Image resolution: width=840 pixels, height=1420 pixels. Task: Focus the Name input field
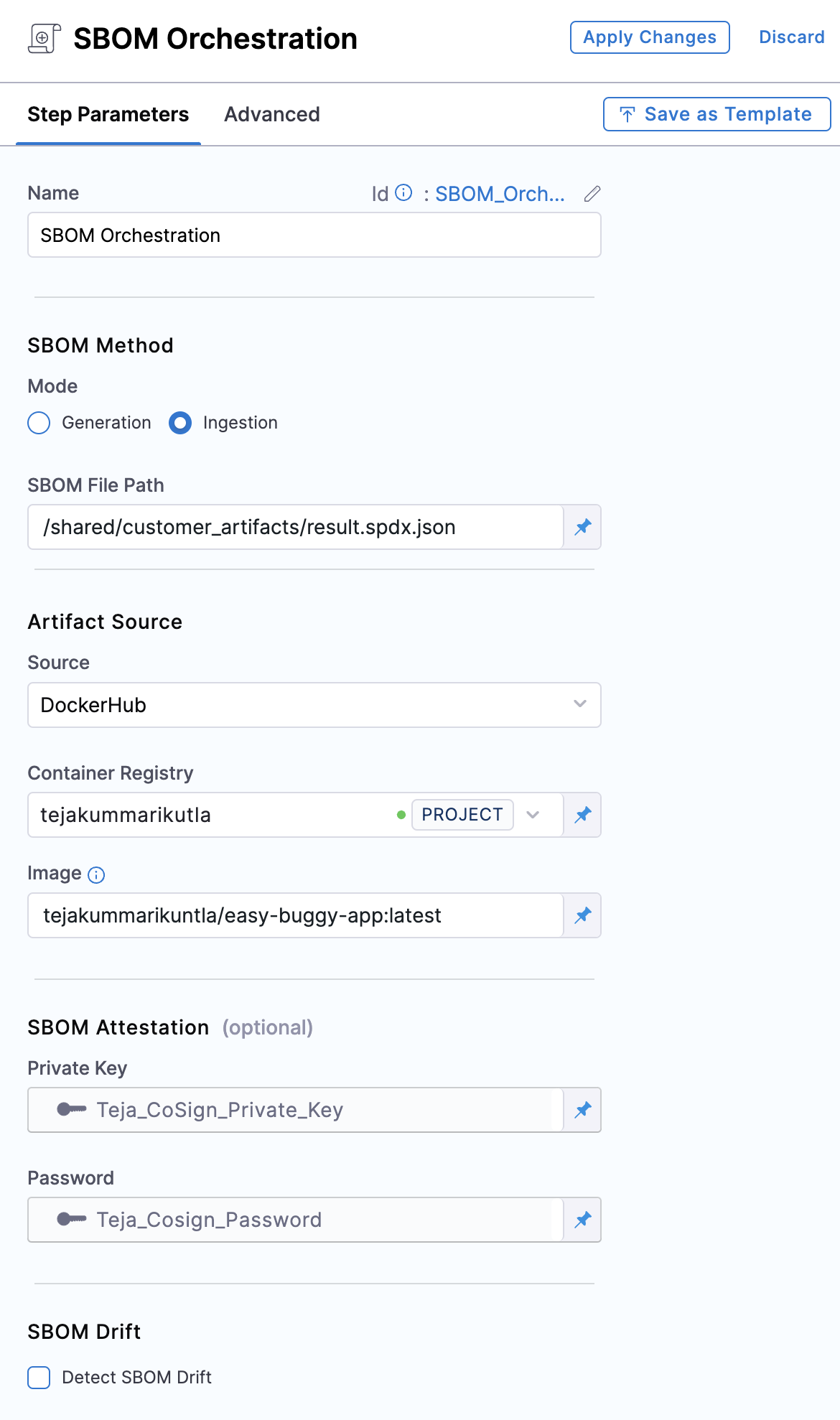[x=314, y=235]
